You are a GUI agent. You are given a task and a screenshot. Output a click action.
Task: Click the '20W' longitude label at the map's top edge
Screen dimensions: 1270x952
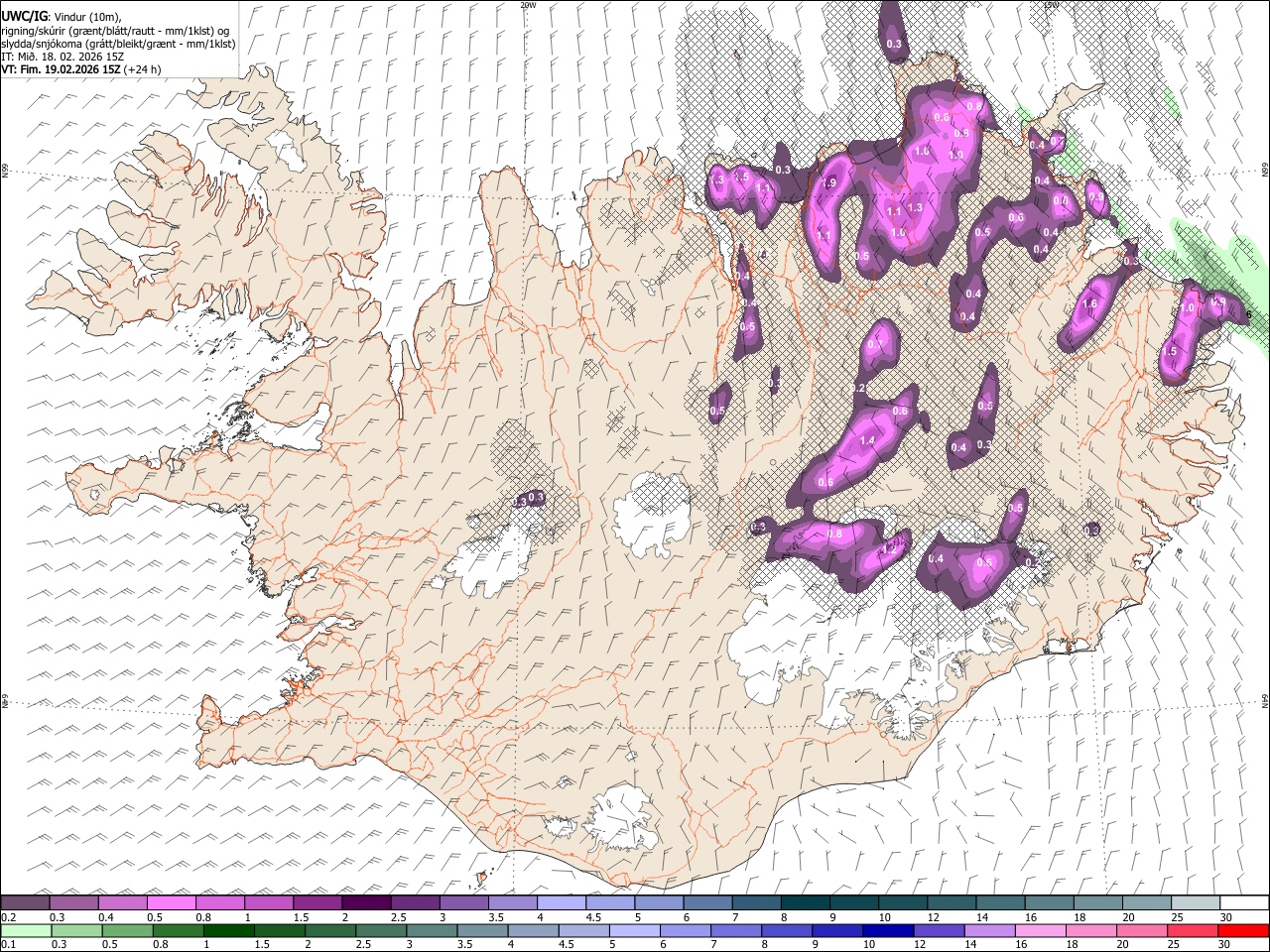(528, 5)
